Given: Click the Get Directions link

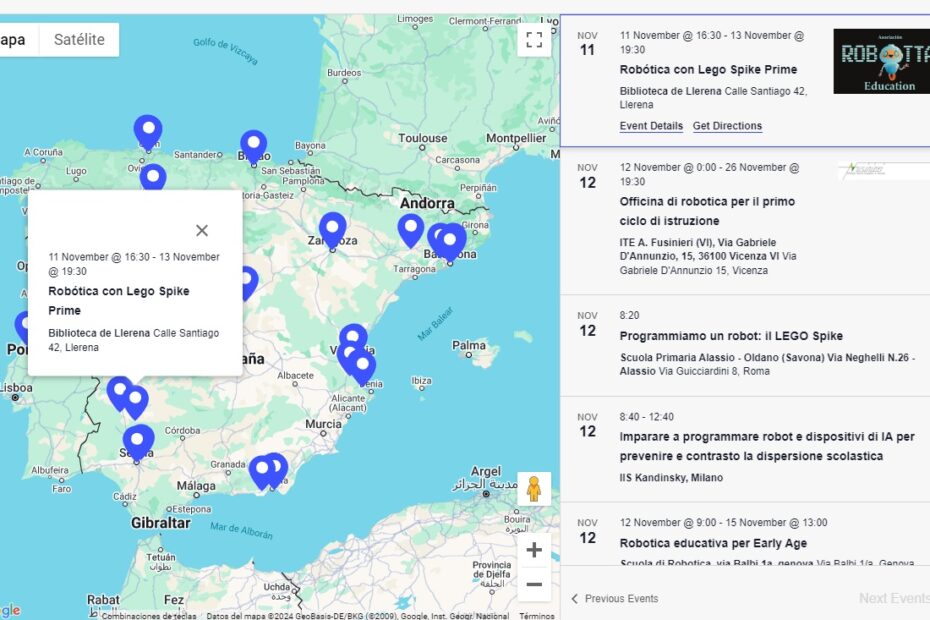Looking at the screenshot, I should click(727, 126).
